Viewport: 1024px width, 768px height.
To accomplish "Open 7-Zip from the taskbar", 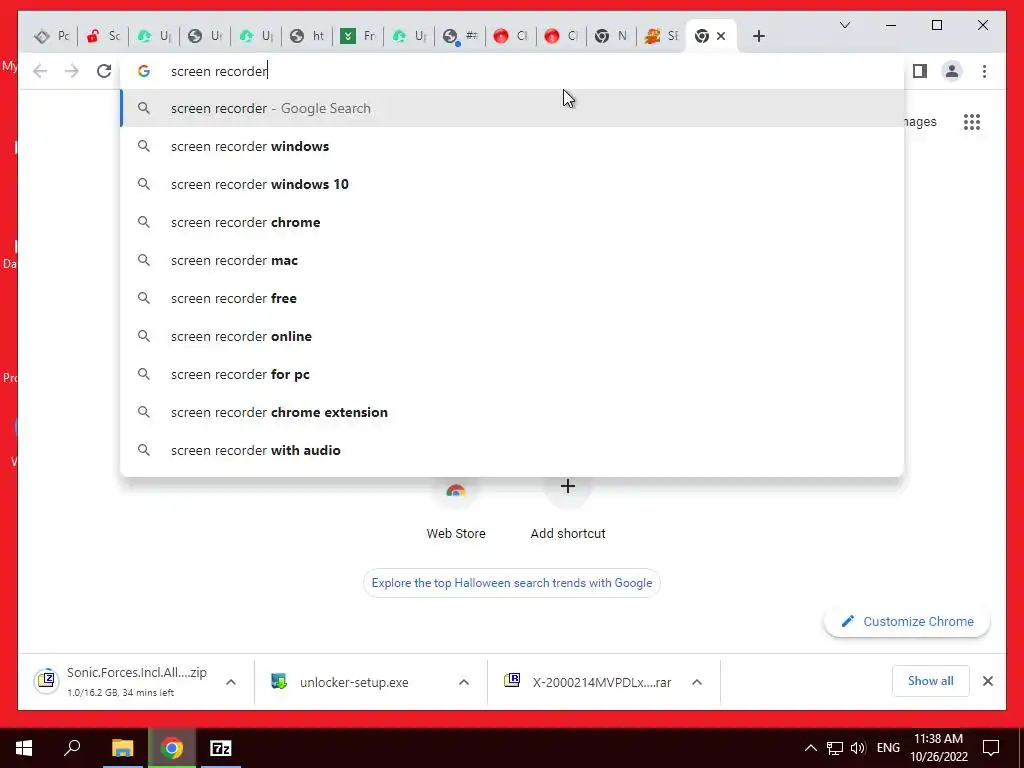I will pos(221,748).
